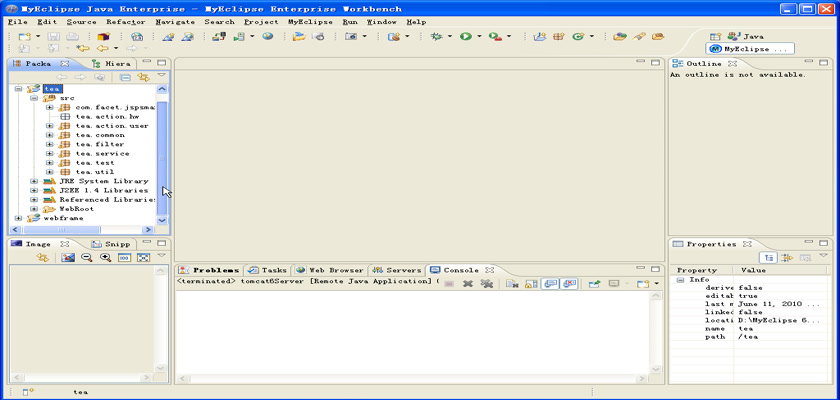Close the Outline view tab
Screen dimensions: 840x400
(732, 63)
